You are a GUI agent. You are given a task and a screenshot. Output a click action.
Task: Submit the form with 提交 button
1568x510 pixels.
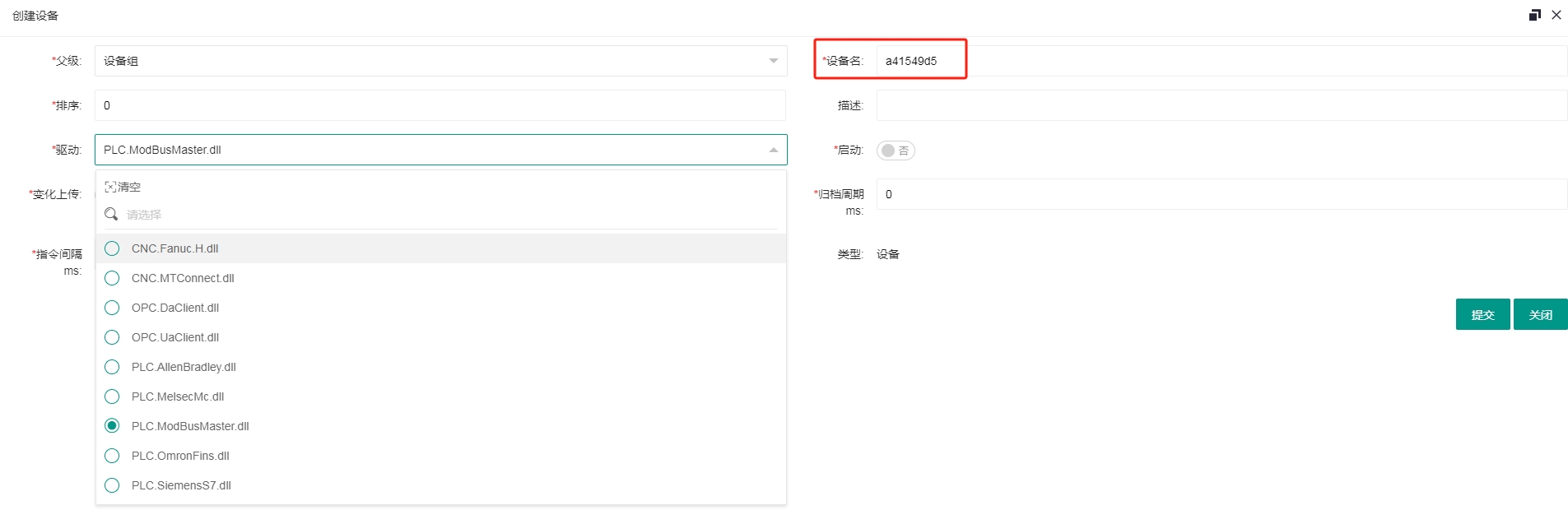coord(1482,314)
